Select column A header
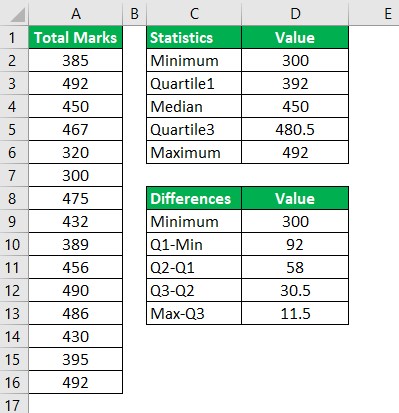The height and width of the screenshot is (413, 399). coord(76,13)
